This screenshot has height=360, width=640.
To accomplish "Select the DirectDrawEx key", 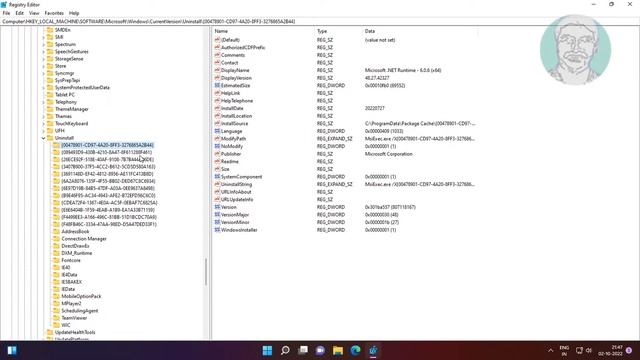I will (x=75, y=246).
